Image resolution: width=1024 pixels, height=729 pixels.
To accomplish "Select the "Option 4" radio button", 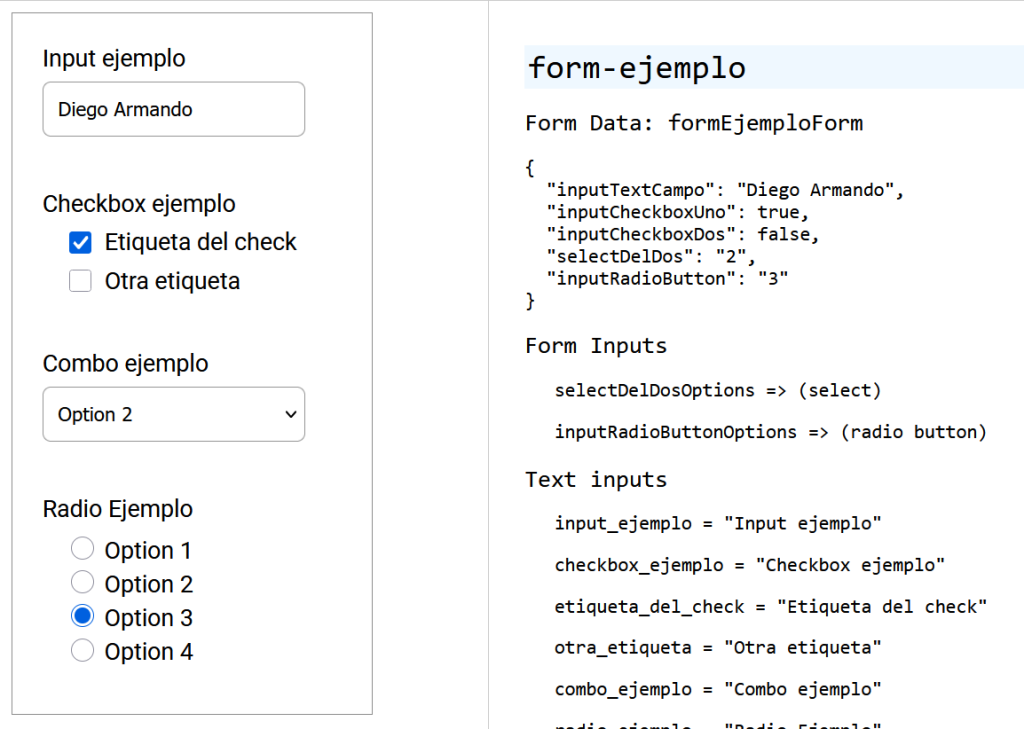I will (83, 650).
